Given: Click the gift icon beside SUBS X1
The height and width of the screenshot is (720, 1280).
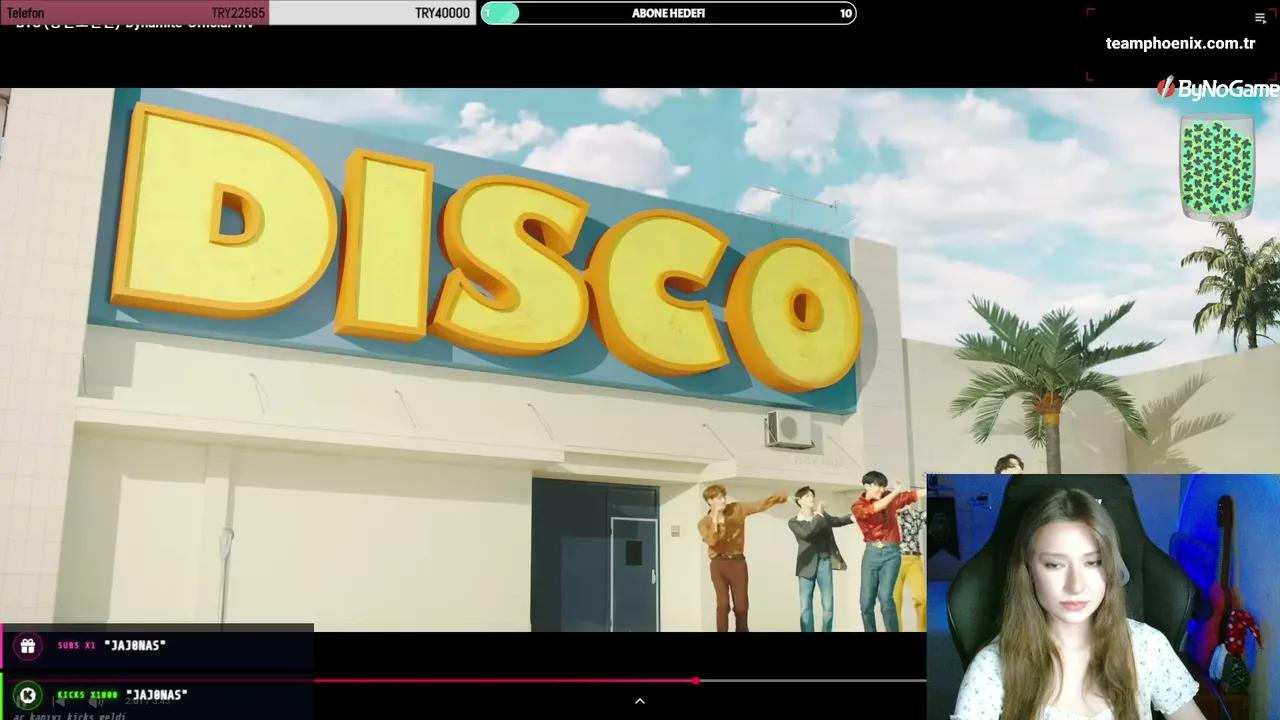Looking at the screenshot, I should (28, 646).
